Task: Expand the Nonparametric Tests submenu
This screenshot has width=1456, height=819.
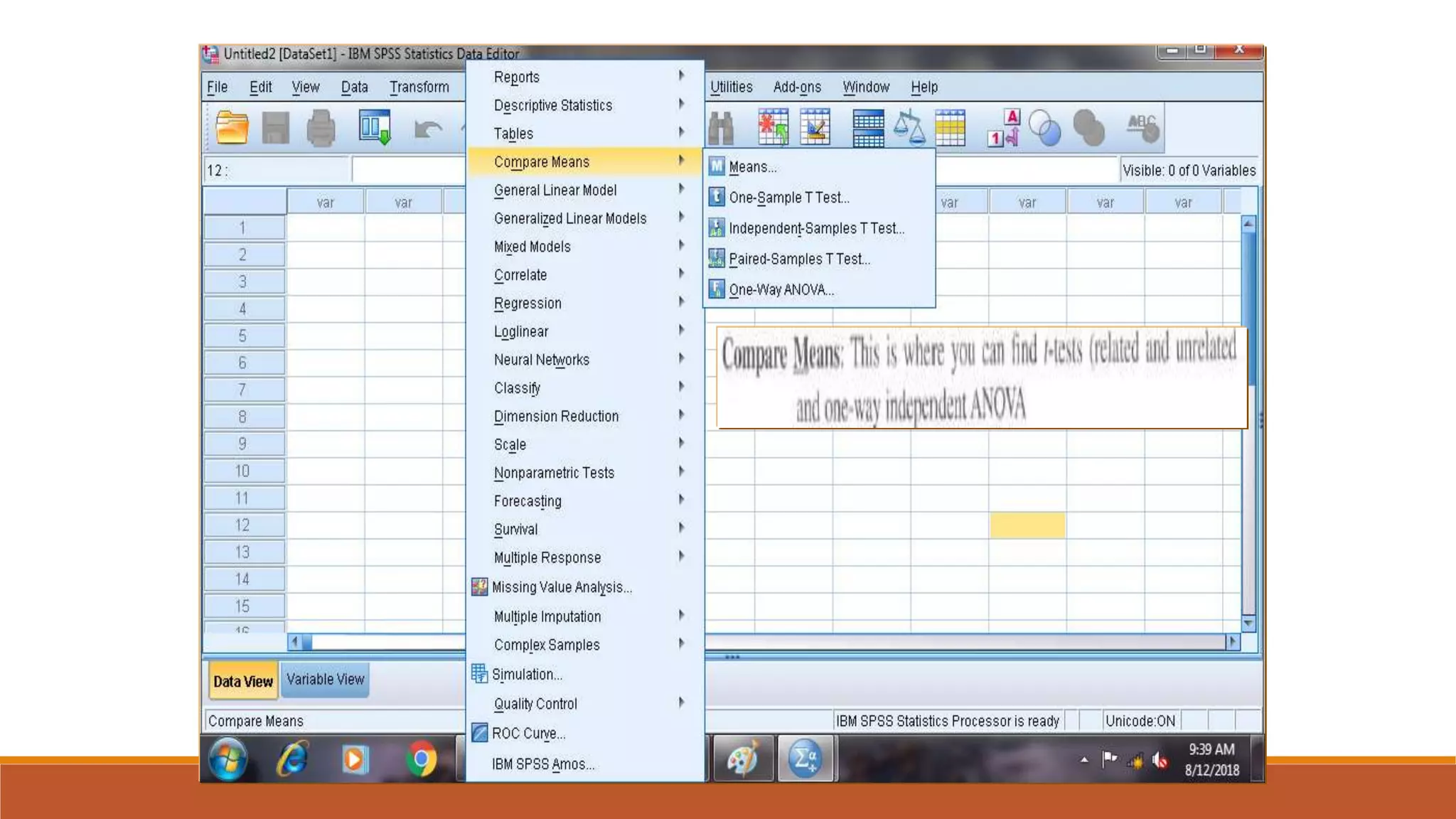Action: point(554,473)
